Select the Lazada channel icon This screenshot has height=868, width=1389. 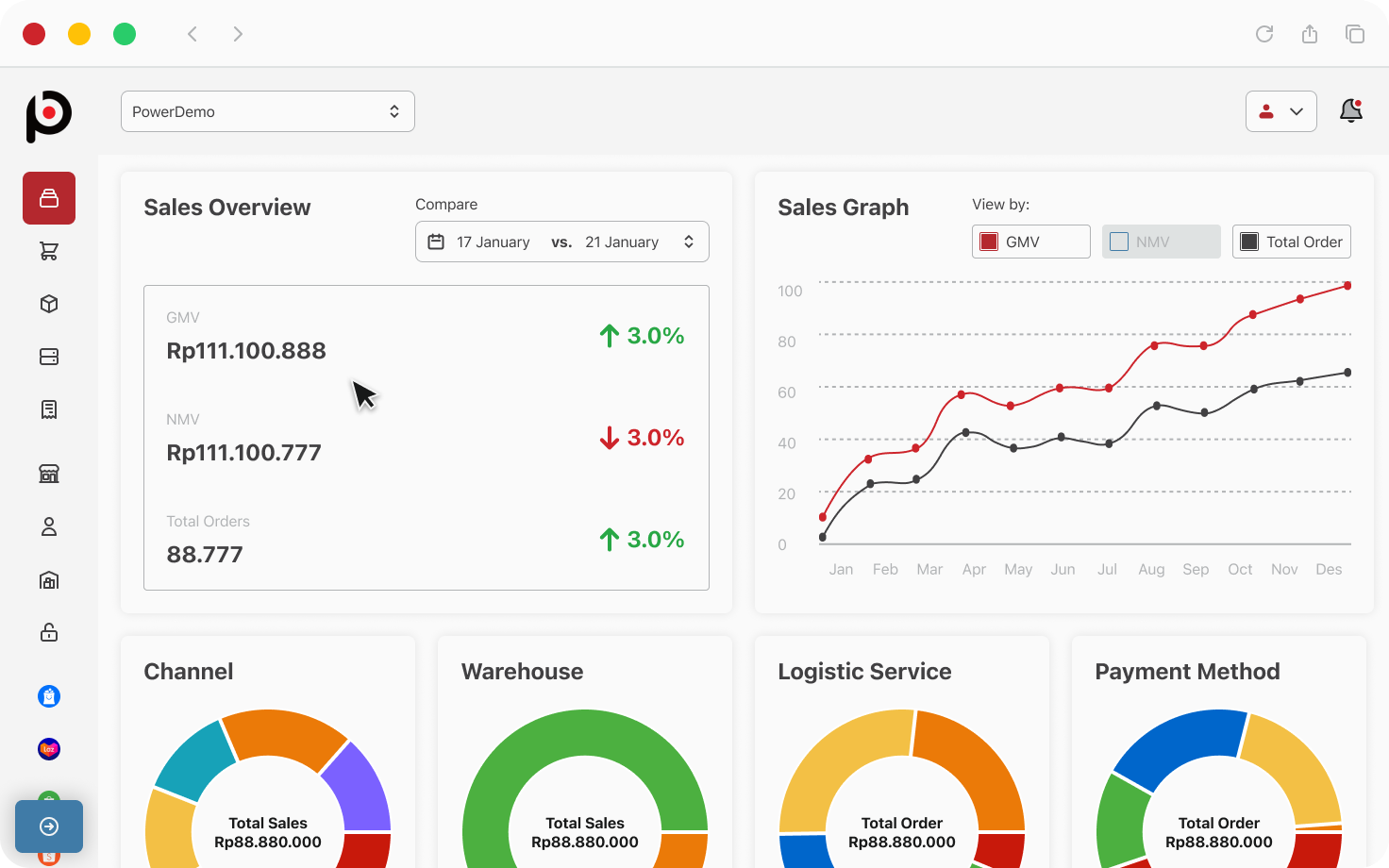tap(49, 749)
